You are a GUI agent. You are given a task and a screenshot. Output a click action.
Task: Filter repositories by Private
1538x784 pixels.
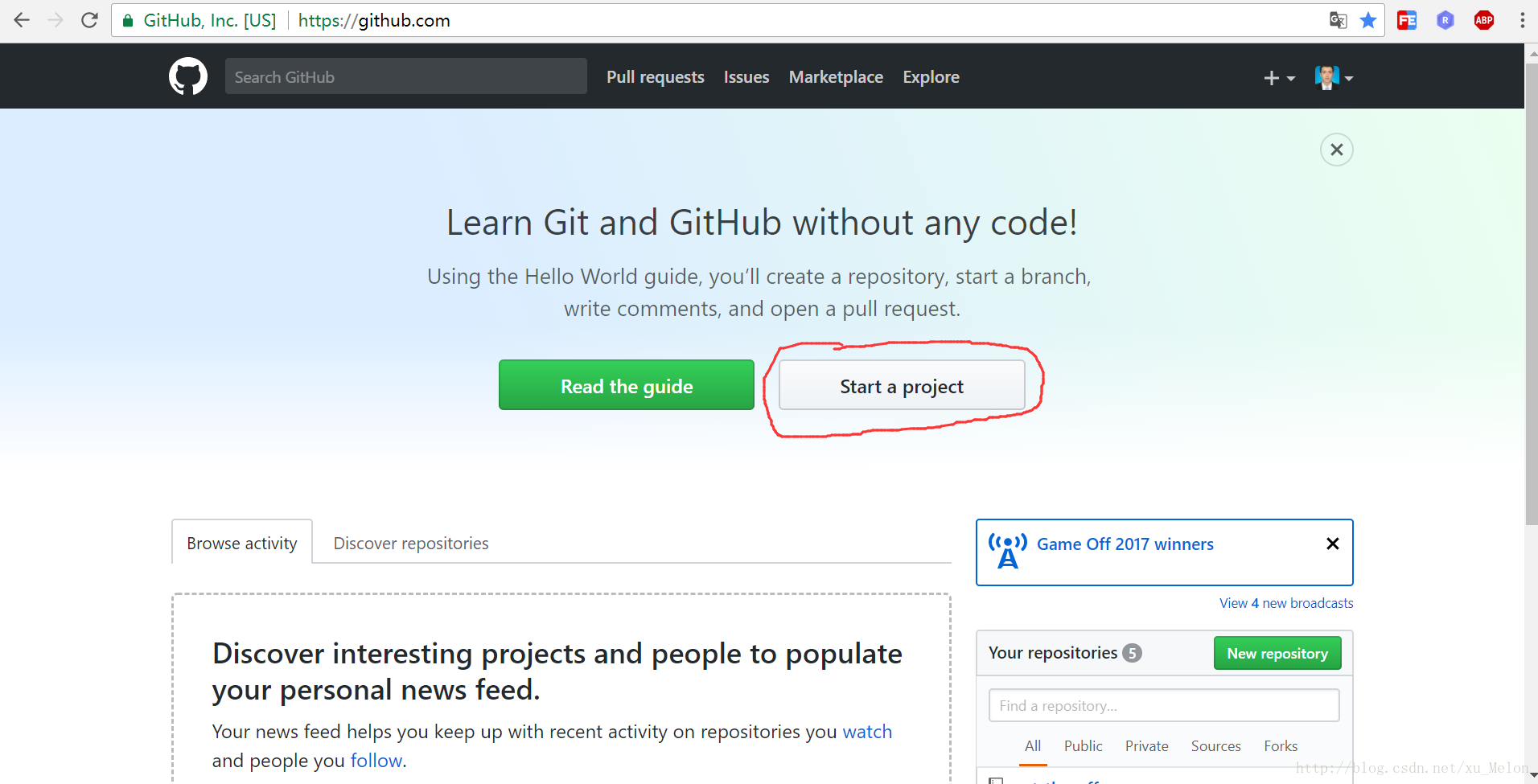[1147, 746]
